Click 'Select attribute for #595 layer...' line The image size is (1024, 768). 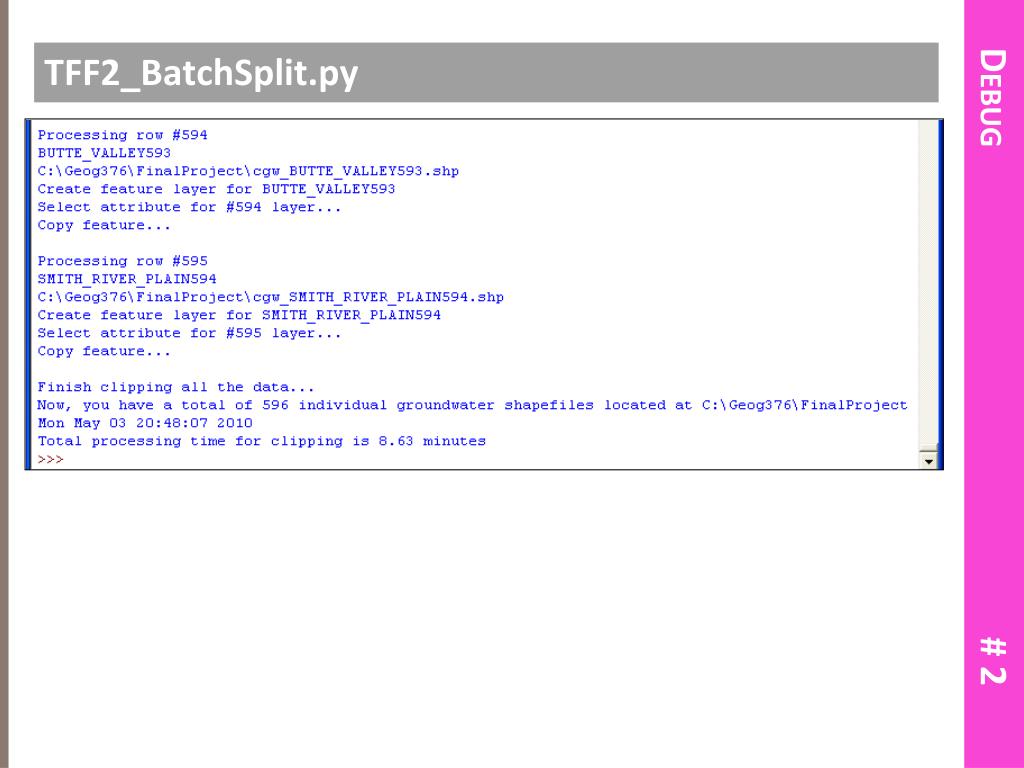(189, 333)
